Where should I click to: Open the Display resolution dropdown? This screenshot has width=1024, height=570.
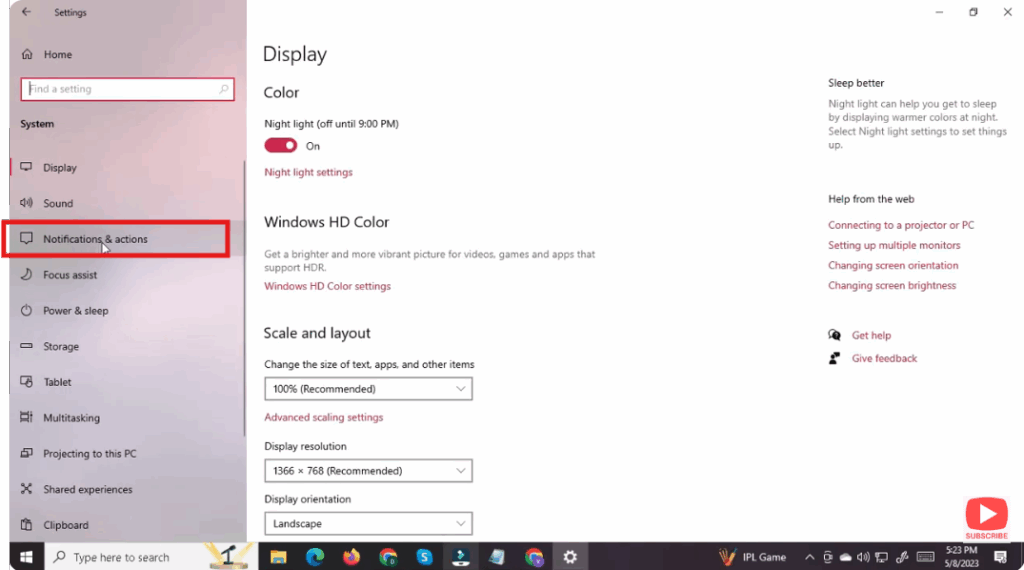368,471
